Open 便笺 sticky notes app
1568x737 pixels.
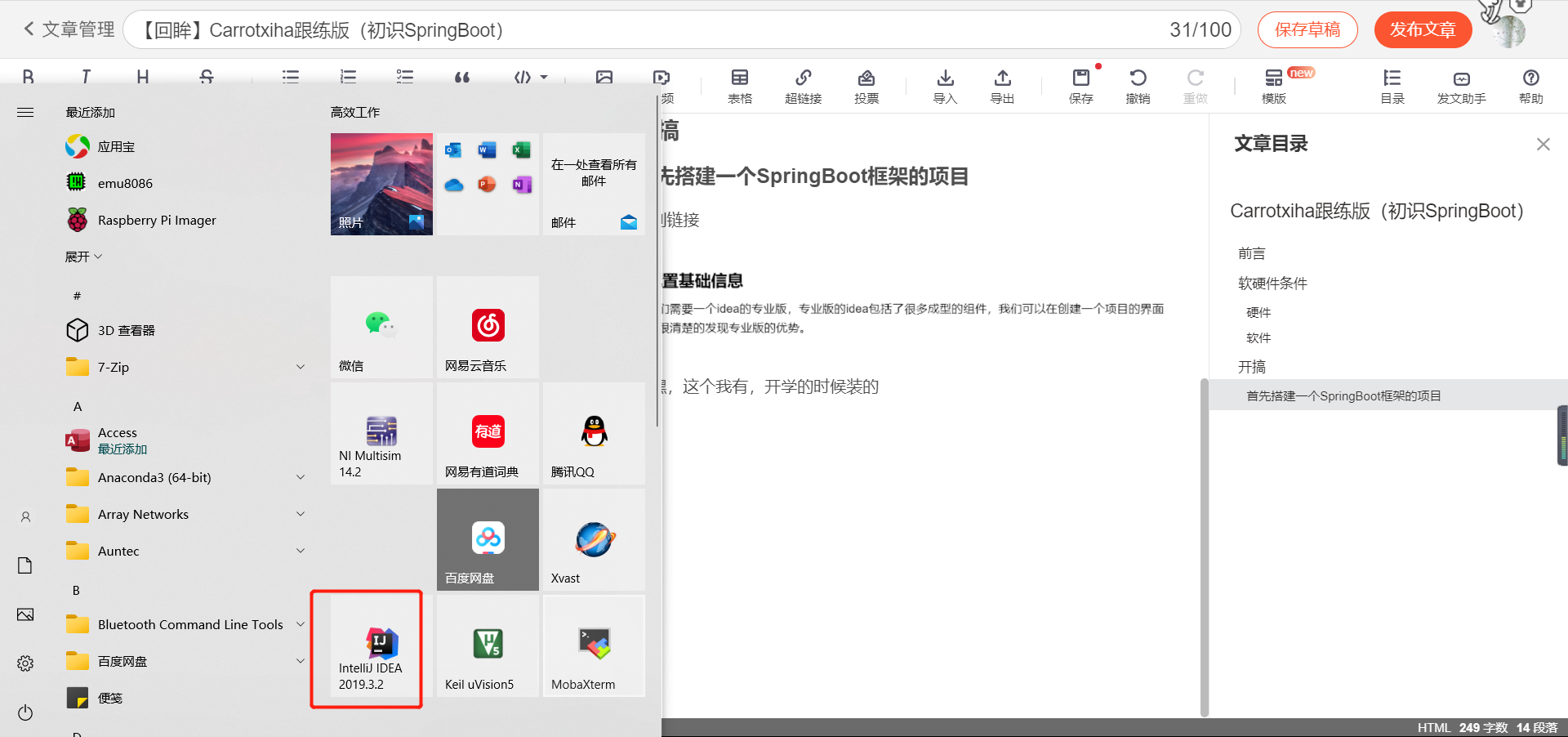(186, 698)
